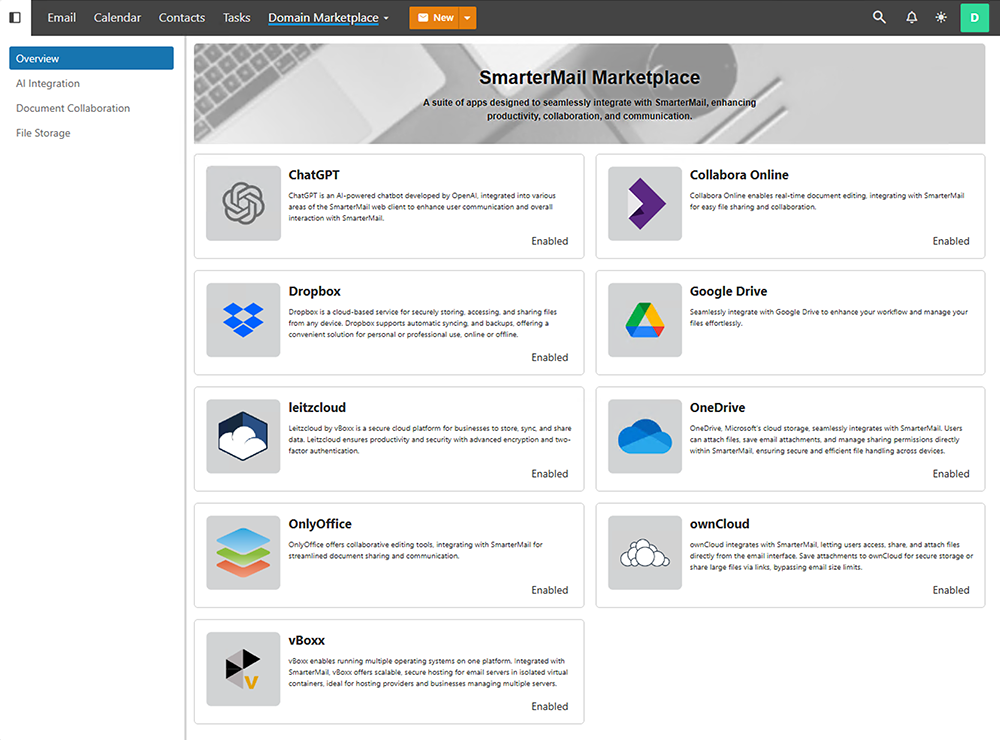
Task: Open the leitzcloud card title
Action: point(317,407)
